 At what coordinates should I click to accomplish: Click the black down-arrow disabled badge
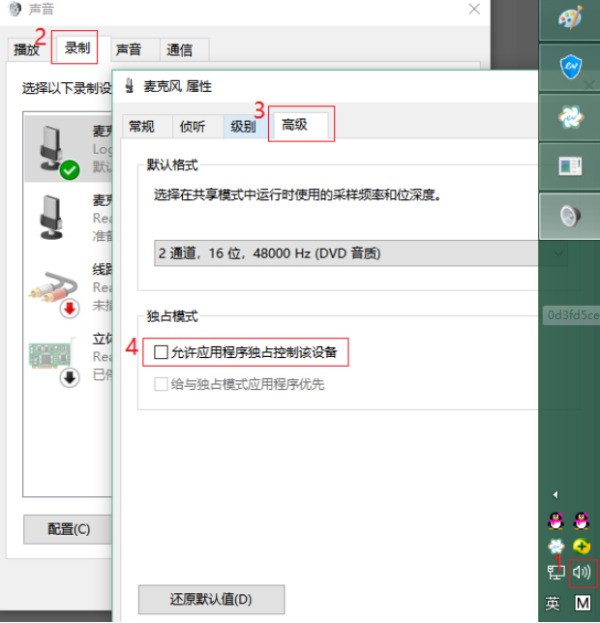pos(70,377)
